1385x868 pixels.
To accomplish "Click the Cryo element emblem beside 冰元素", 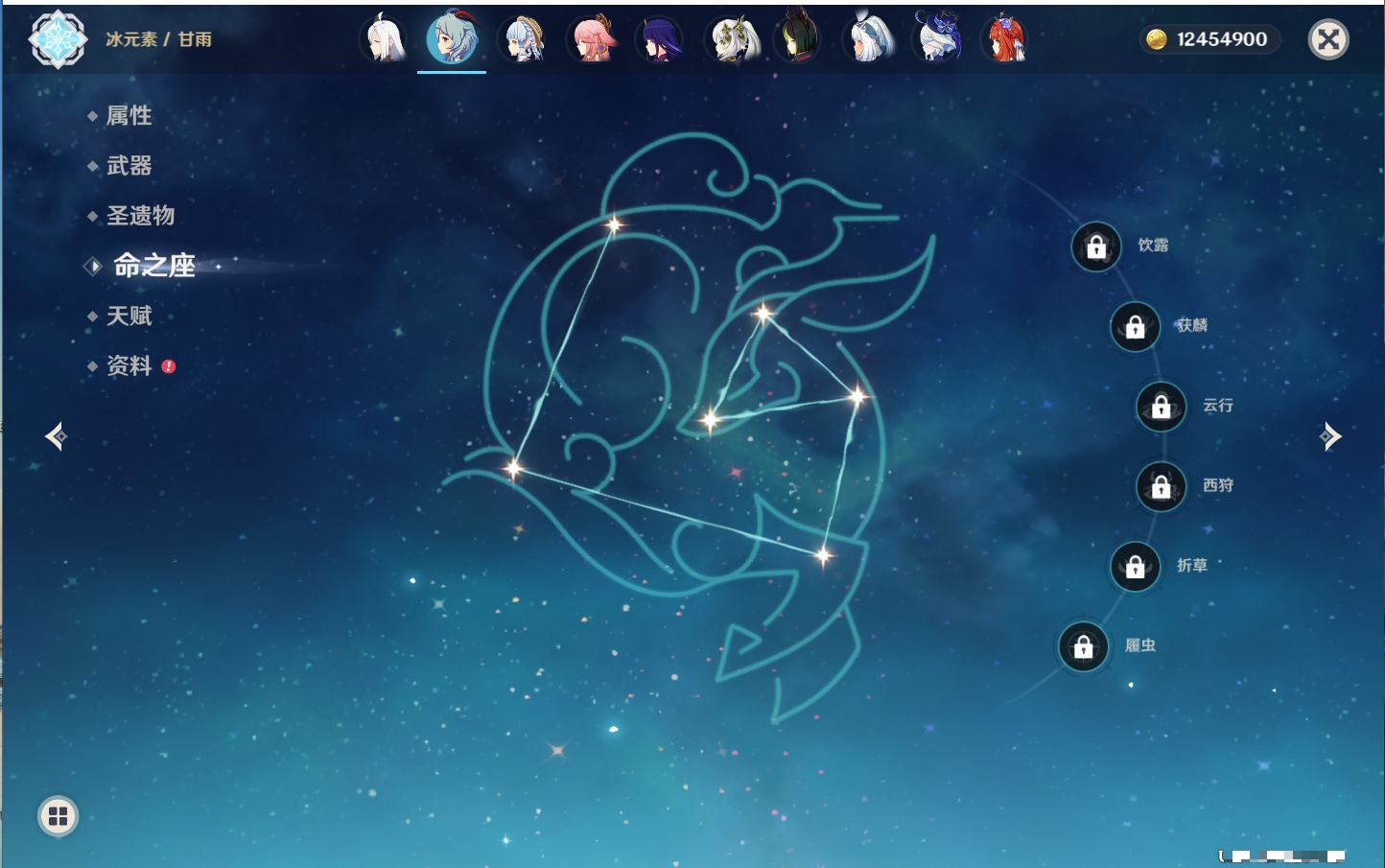I will tap(59, 39).
